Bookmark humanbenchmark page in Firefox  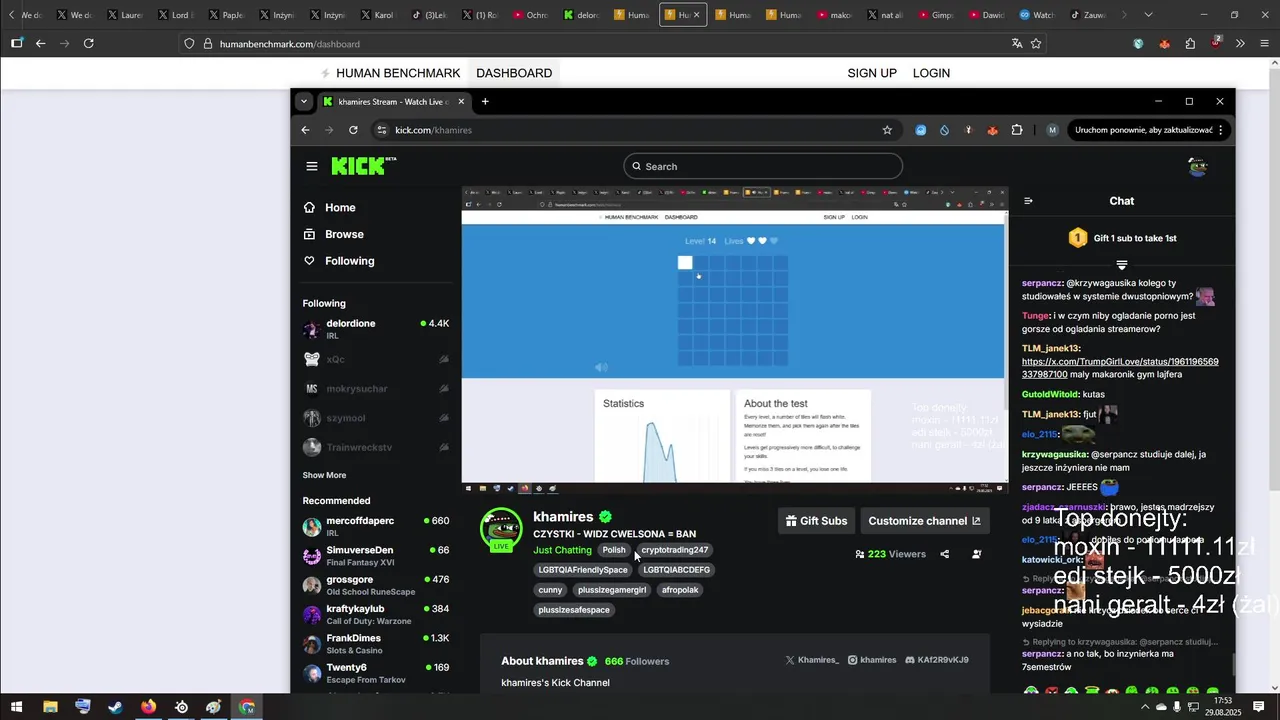tap(1036, 44)
